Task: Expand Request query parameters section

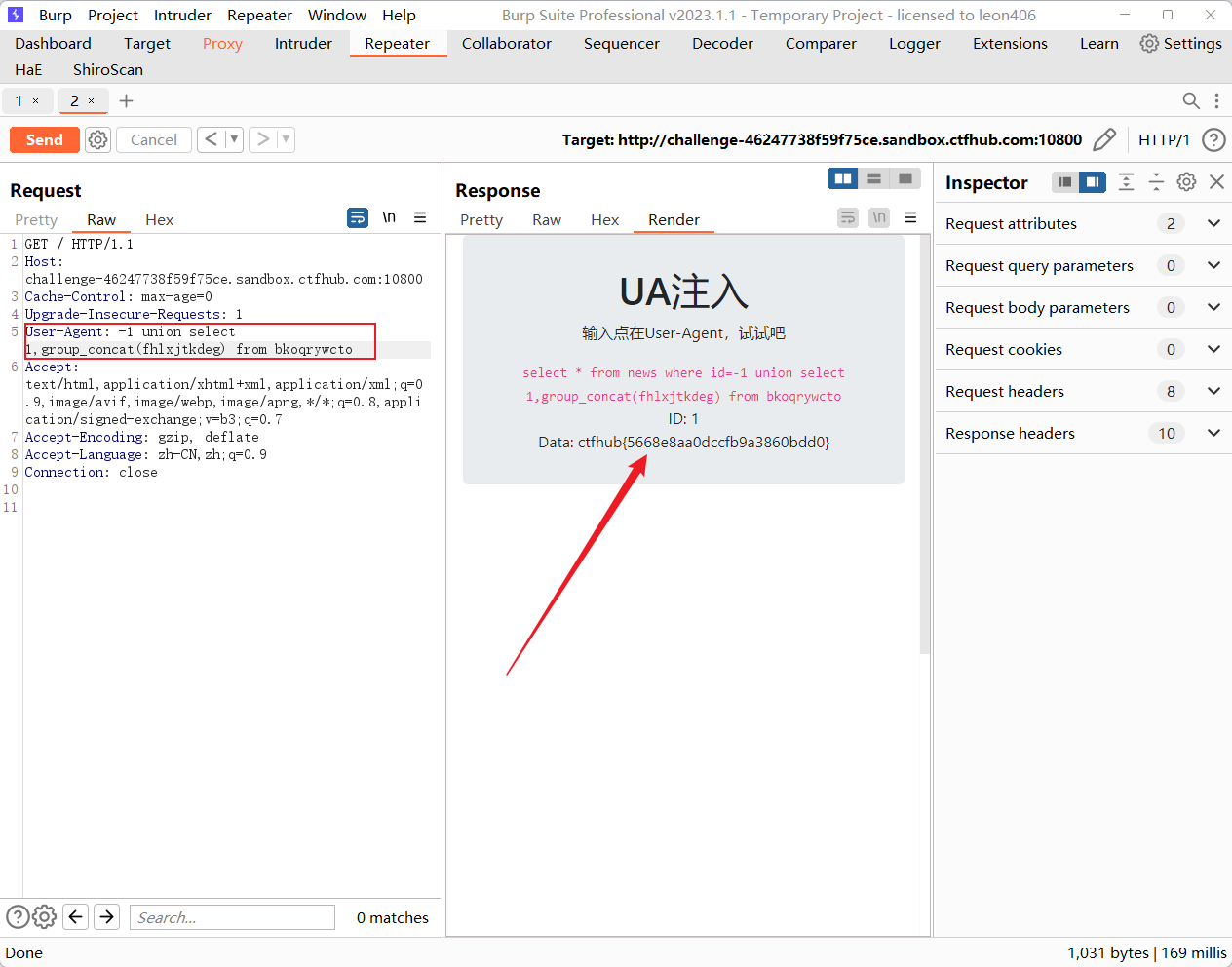Action: 1213,265
